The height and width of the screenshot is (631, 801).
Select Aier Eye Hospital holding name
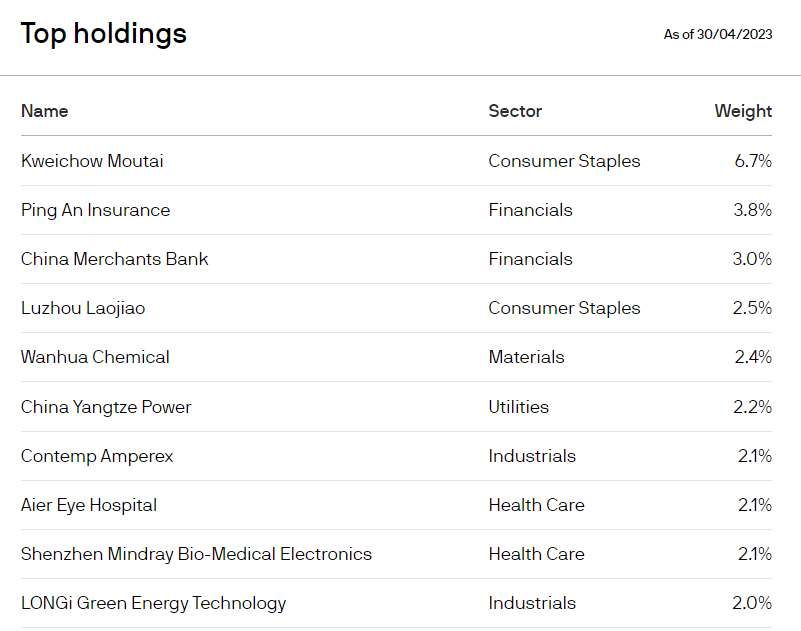tap(89, 505)
